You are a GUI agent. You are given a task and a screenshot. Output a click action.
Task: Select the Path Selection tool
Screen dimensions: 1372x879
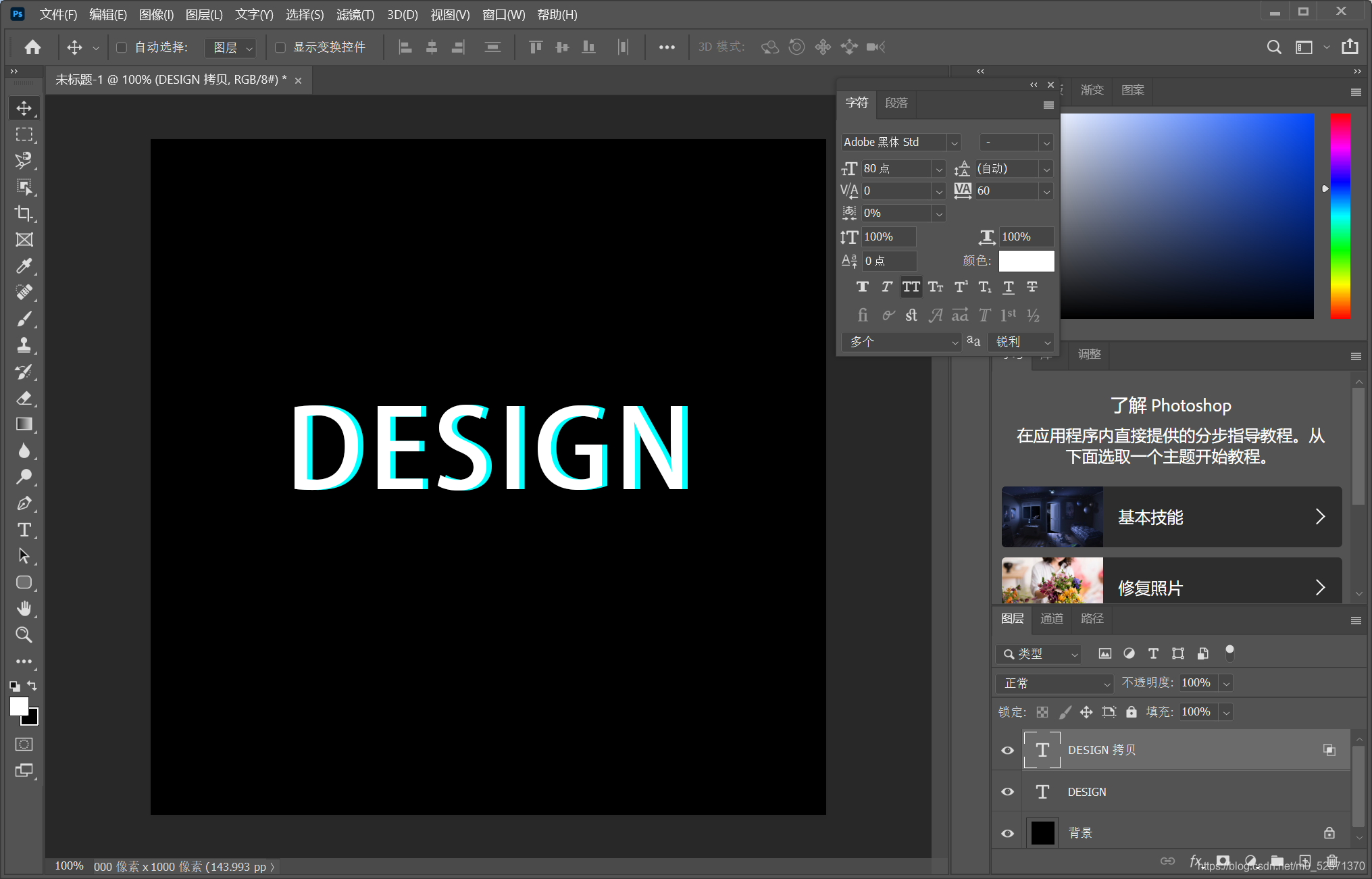click(24, 556)
